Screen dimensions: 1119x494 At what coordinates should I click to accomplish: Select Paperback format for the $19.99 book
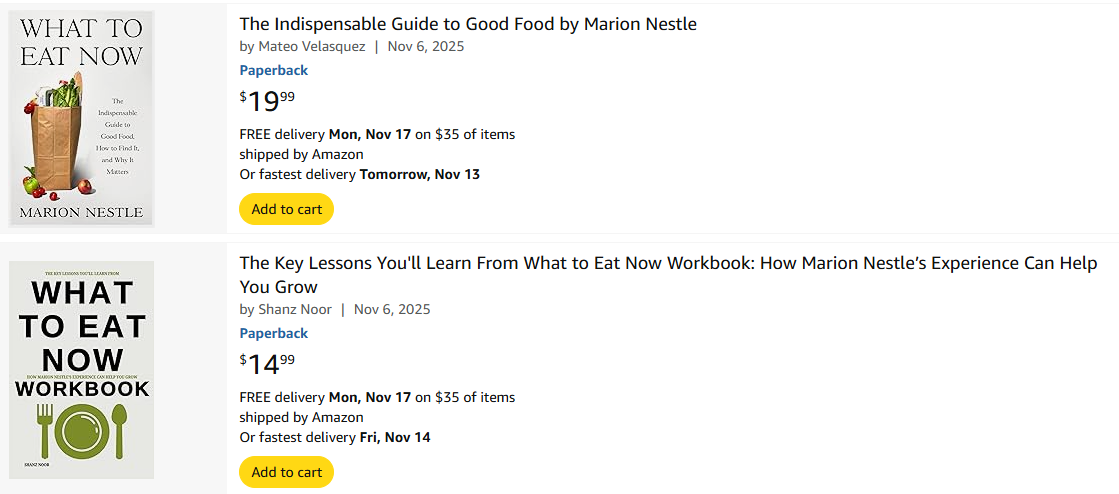pyautogui.click(x=273, y=70)
